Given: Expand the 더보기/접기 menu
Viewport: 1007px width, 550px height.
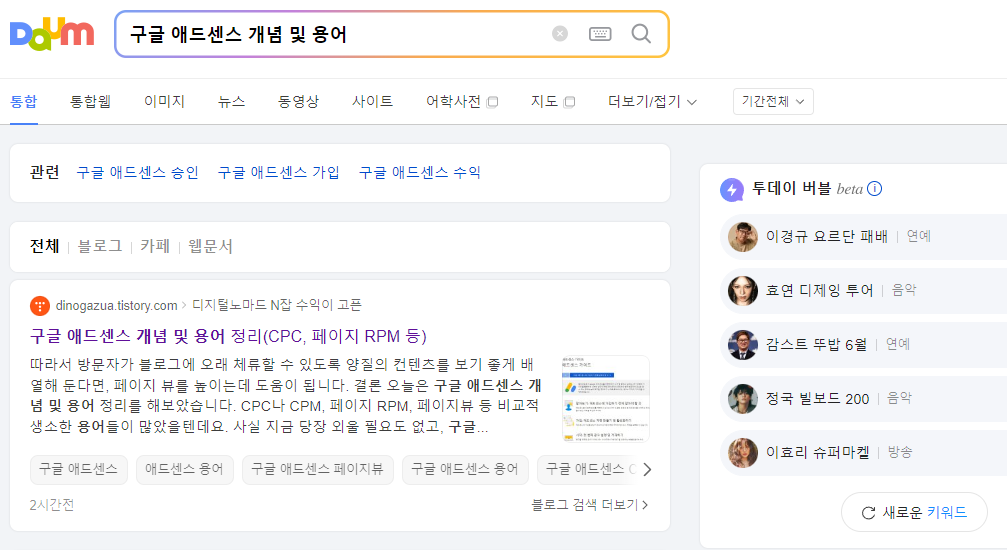Looking at the screenshot, I should (x=652, y=102).
